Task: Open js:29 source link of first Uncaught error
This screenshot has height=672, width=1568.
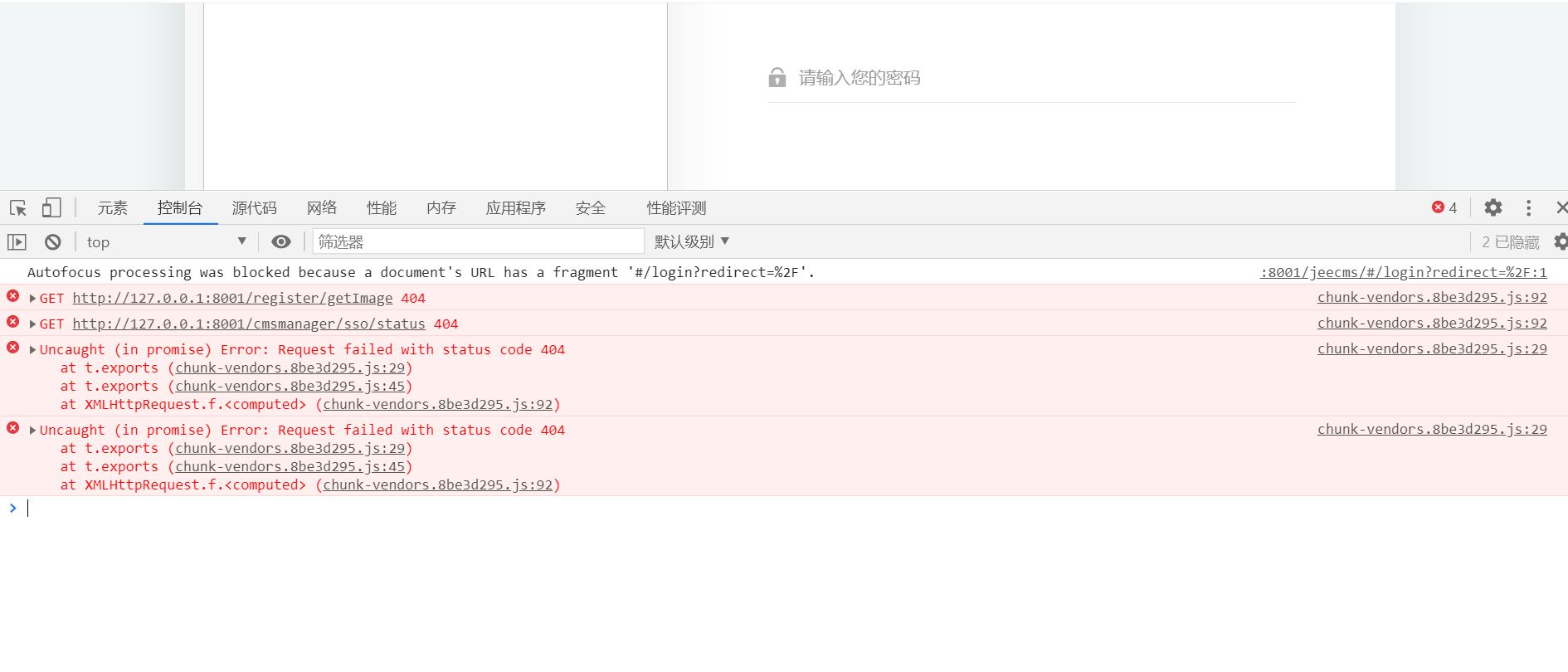Action: pos(1432,349)
